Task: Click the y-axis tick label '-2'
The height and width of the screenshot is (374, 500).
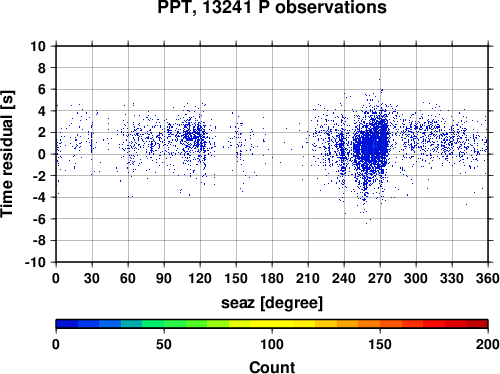Action: [x=40, y=176]
